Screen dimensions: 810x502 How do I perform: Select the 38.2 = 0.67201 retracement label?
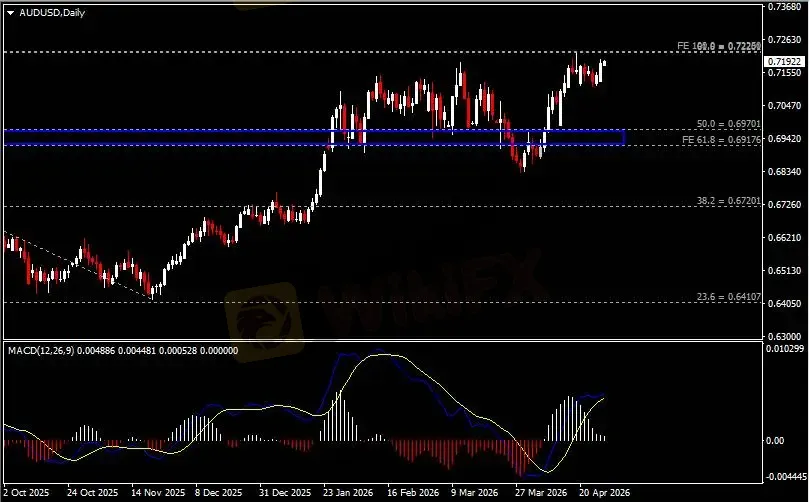coord(728,200)
